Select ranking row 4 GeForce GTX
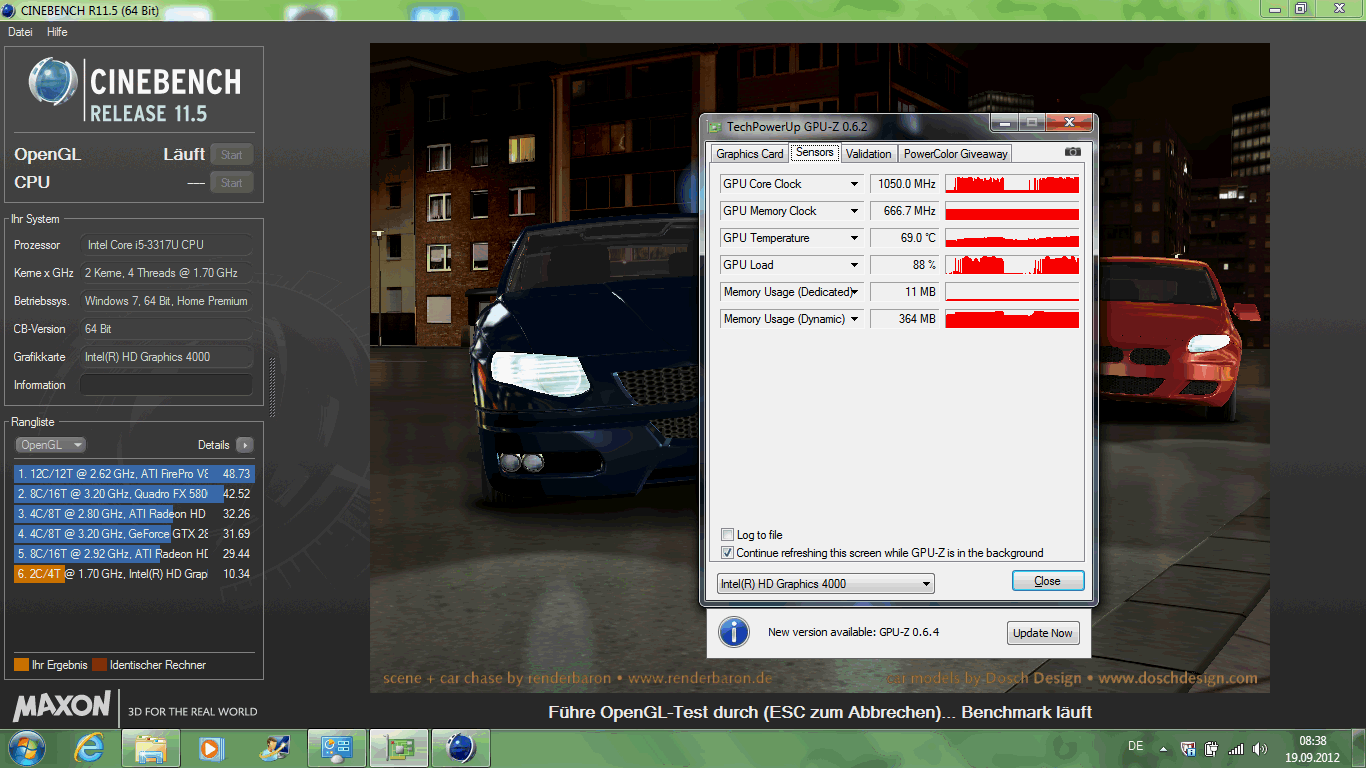Image resolution: width=1366 pixels, height=768 pixels. 134,534
